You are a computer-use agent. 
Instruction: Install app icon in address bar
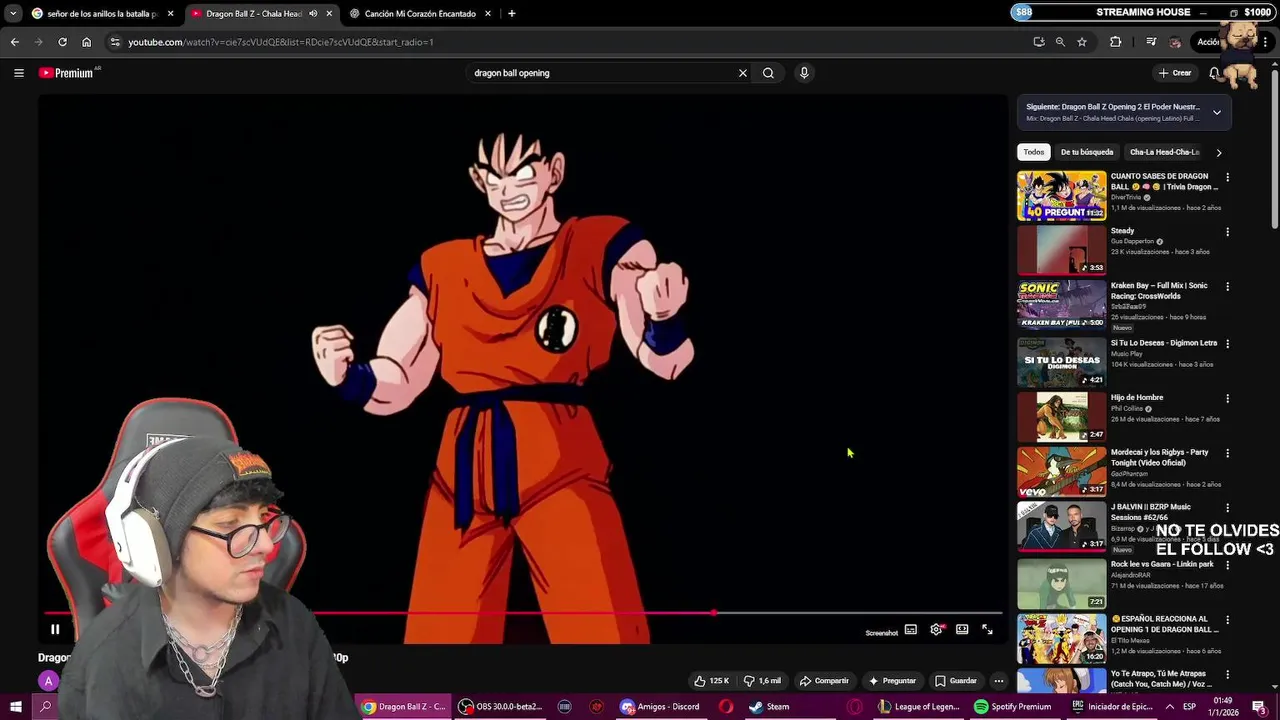tap(1039, 42)
